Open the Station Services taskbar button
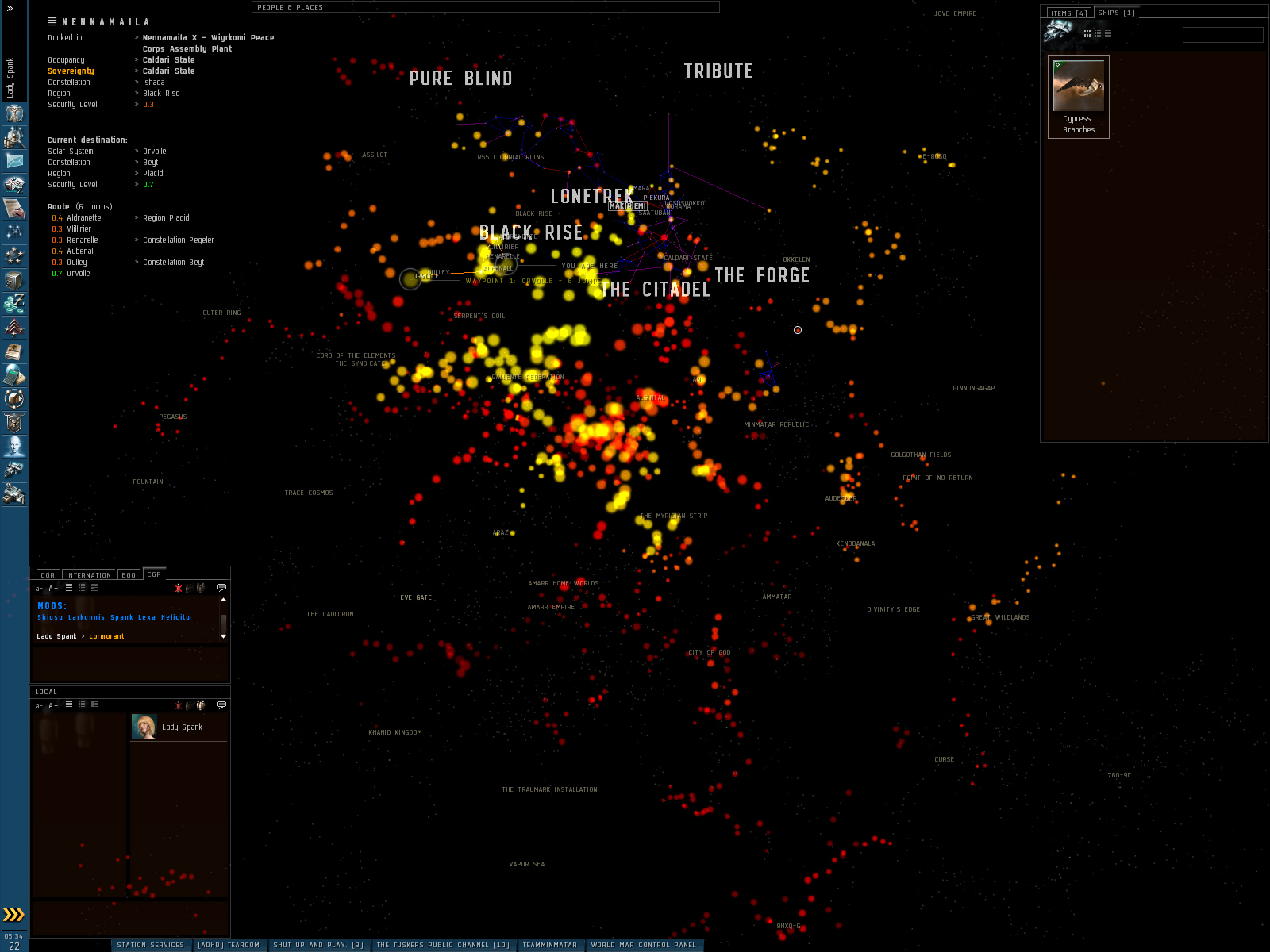 (x=150, y=945)
